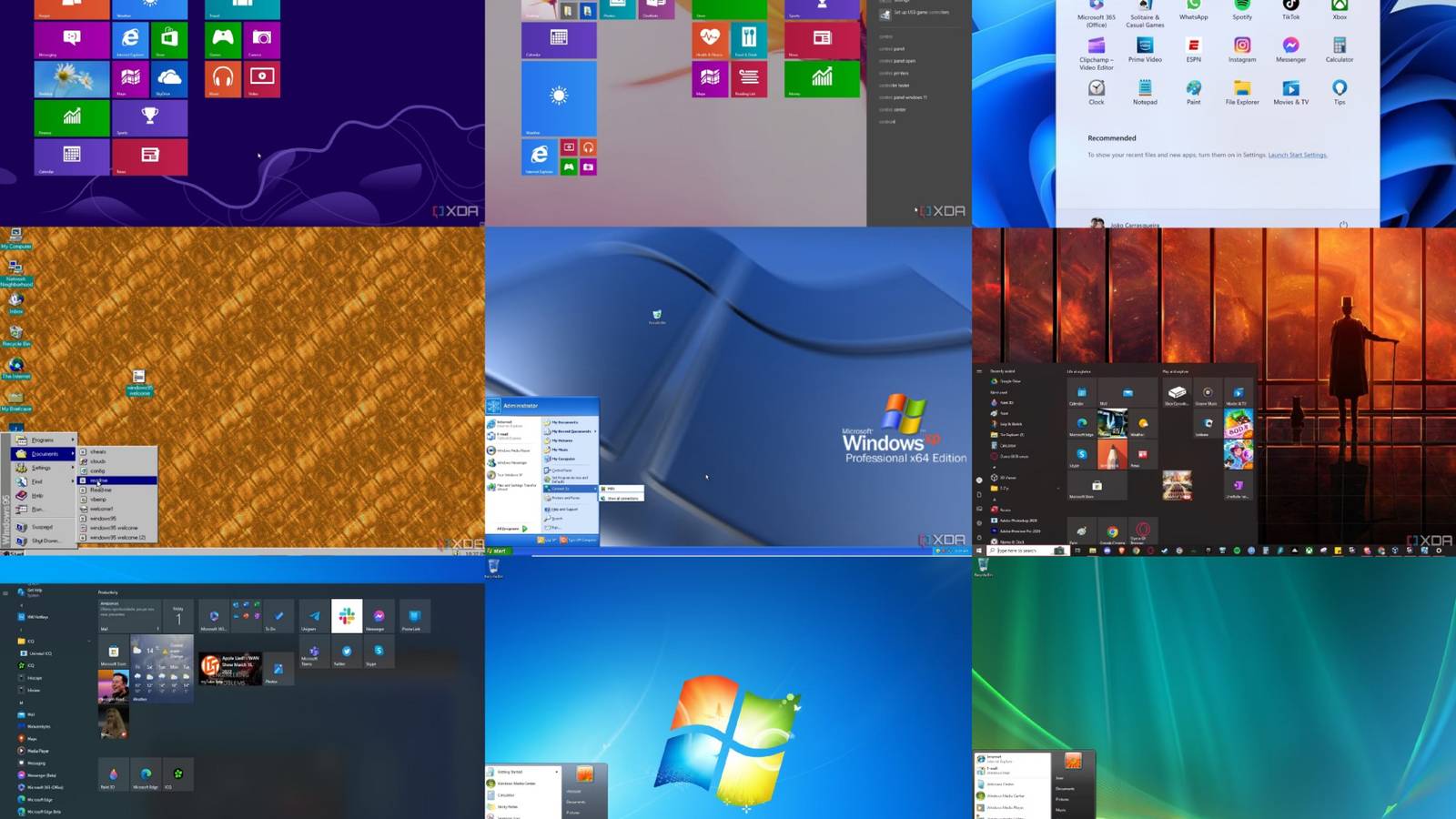
Task: Expand the Settings submenu in Windows 95
Action: pos(42,468)
